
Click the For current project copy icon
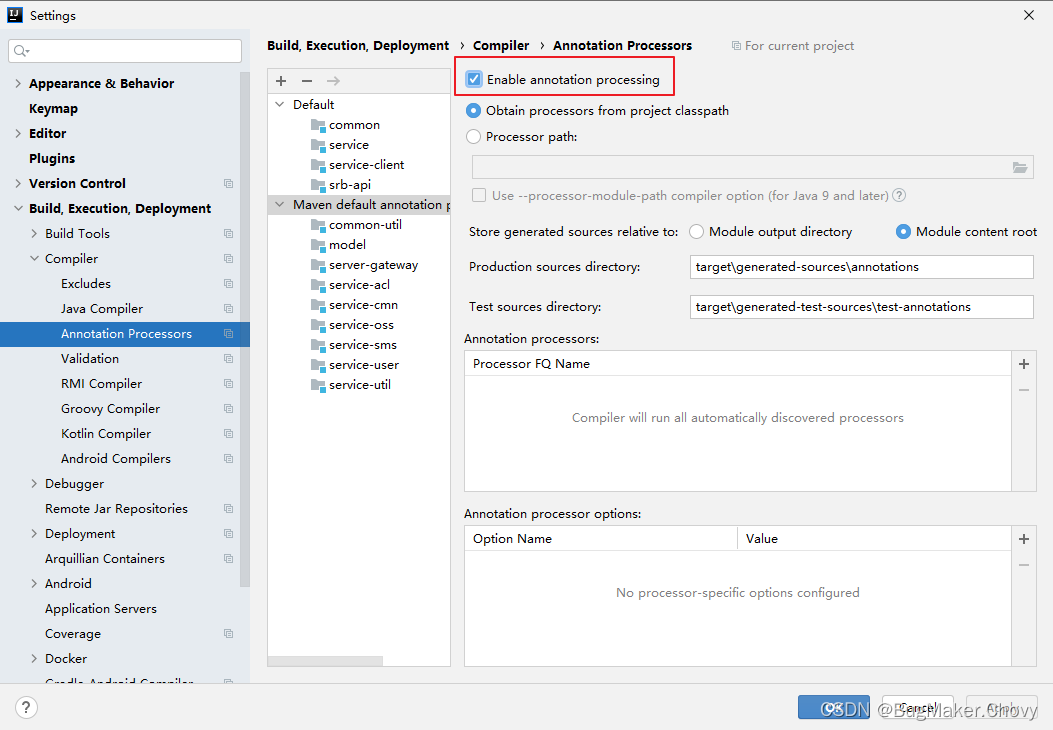pyautogui.click(x=736, y=46)
